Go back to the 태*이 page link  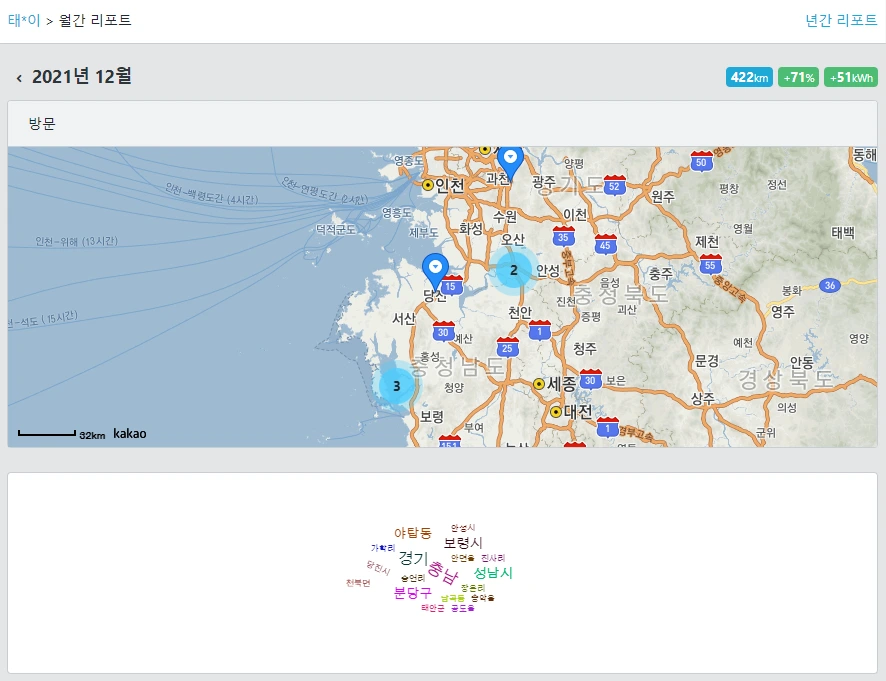pyautogui.click(x=24, y=20)
